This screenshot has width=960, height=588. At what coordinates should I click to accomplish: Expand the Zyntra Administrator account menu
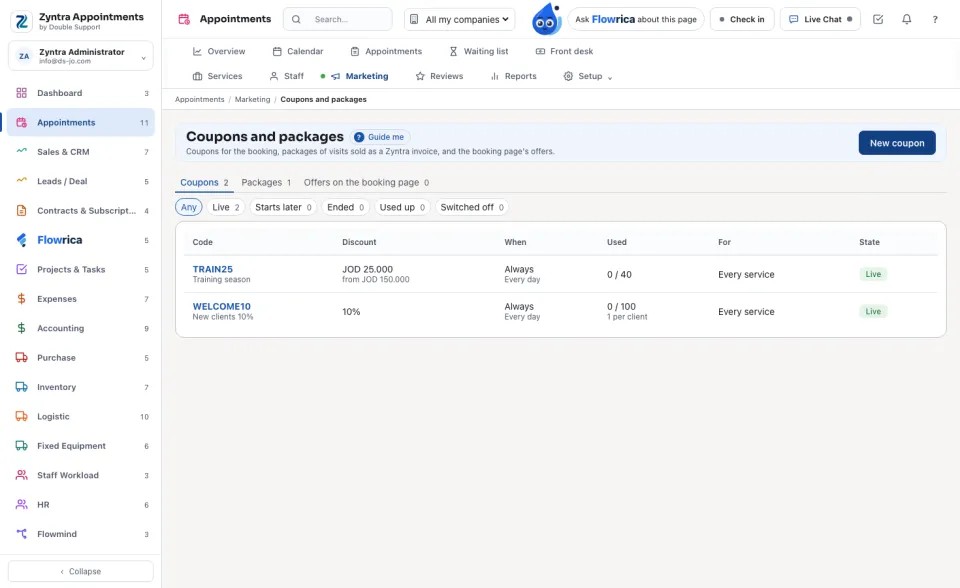point(81,56)
